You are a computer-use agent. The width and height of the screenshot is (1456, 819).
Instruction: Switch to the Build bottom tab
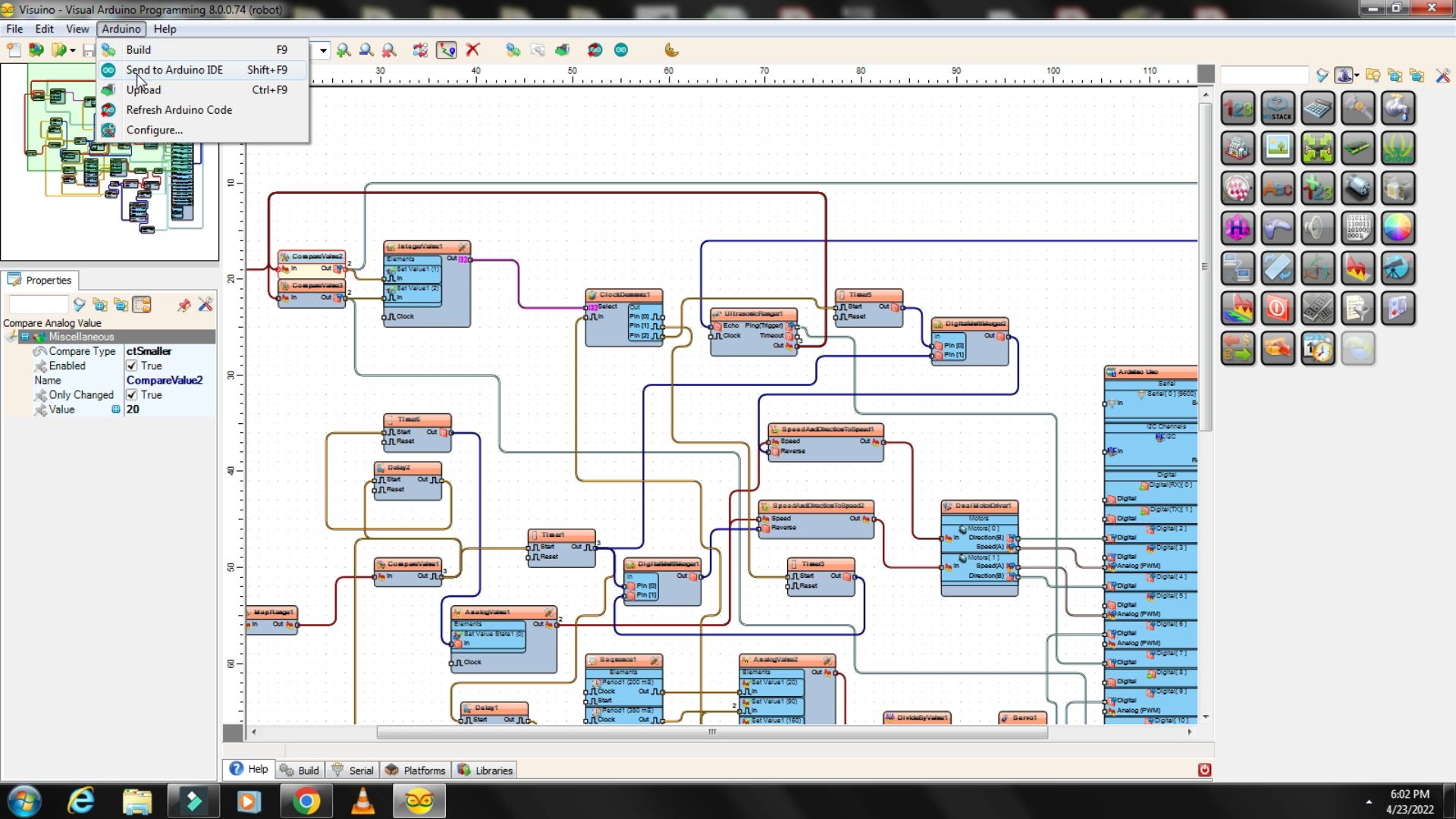[x=300, y=770]
